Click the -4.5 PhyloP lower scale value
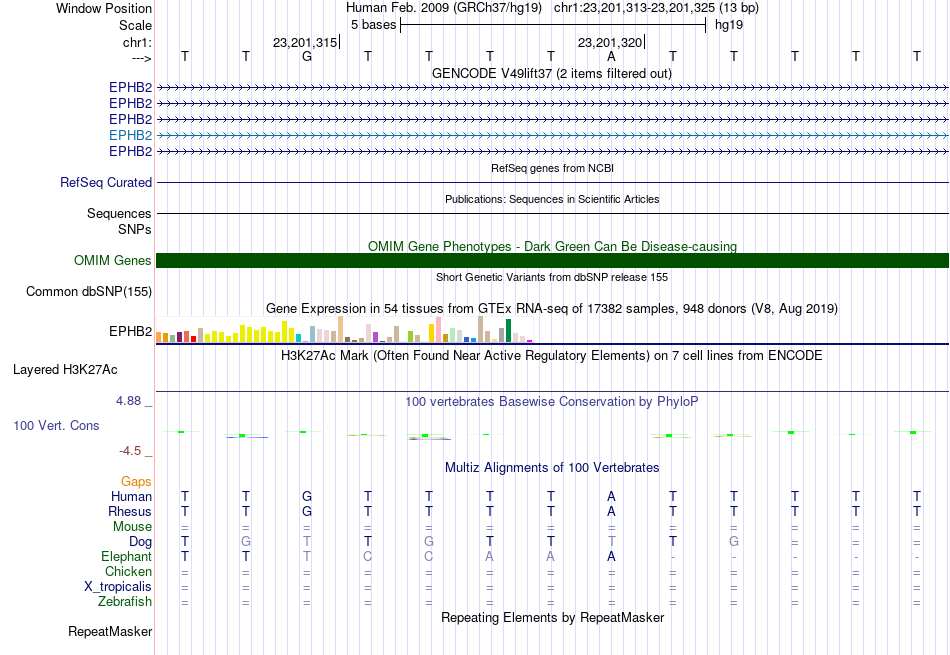Image resolution: width=950 pixels, height=655 pixels. pyautogui.click(x=130, y=450)
